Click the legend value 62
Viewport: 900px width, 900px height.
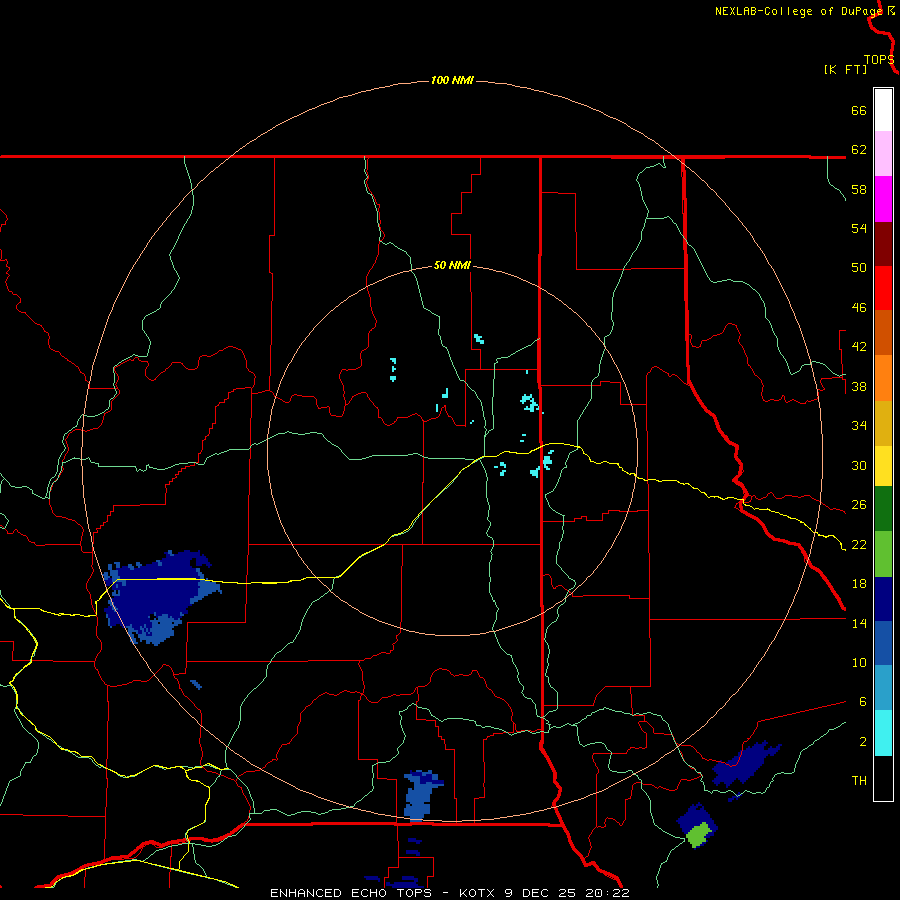pyautogui.click(x=859, y=150)
